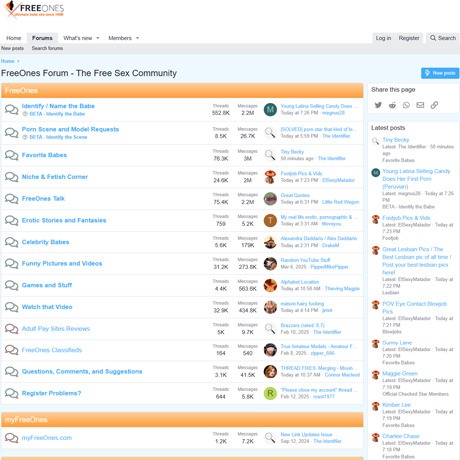Viewport: 460px width, 460px height.
Task: Open green M avatar in Identify row
Action: click(x=270, y=110)
